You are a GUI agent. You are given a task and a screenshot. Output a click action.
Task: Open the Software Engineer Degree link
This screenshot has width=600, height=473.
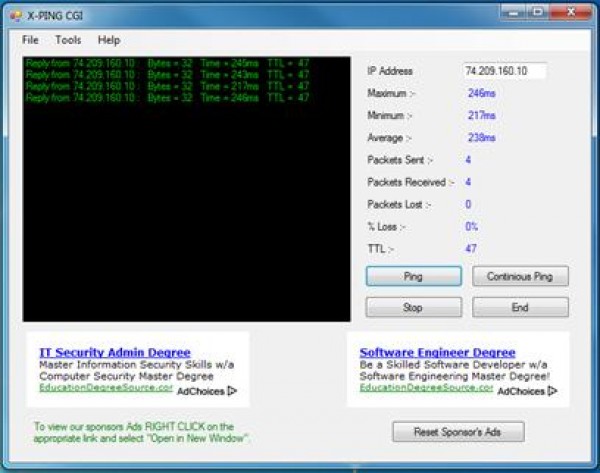click(437, 352)
